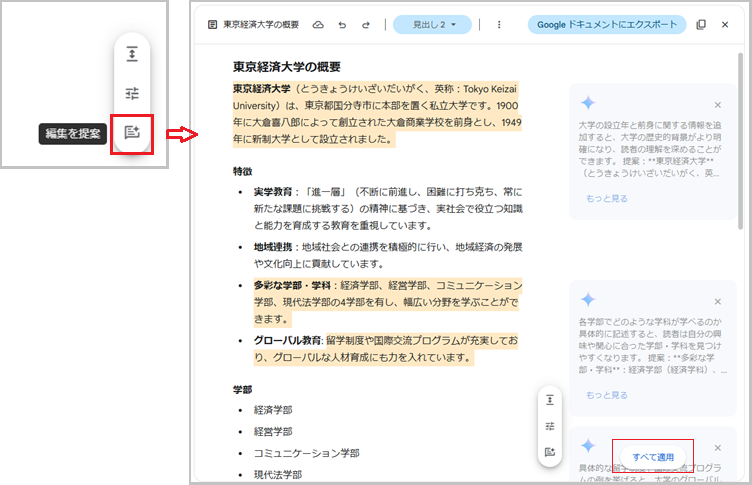Dismiss the first suggestion card about 大学の設立年

(717, 105)
